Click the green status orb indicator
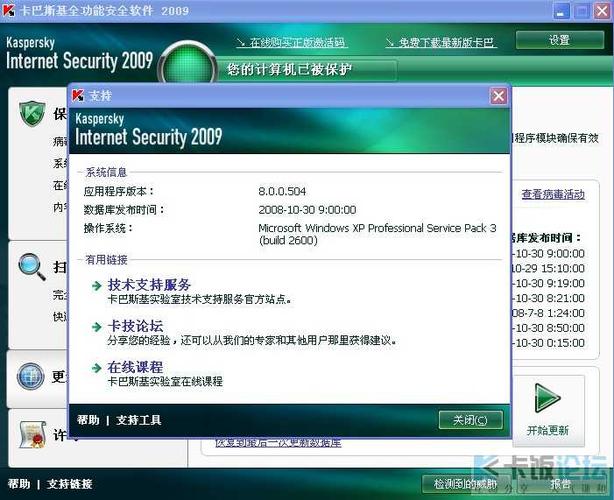 [188, 65]
